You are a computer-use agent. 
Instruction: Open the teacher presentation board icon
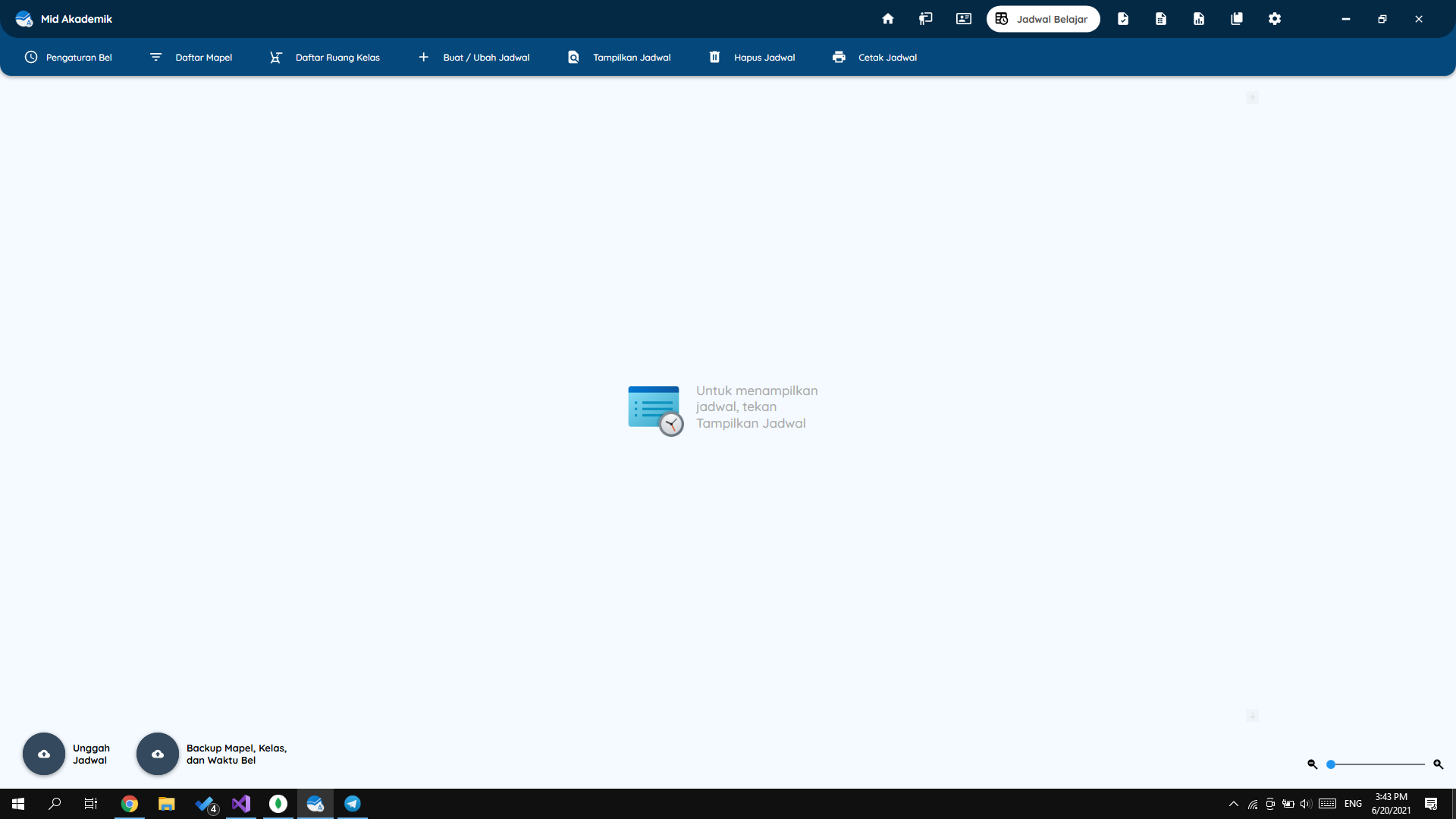pos(926,19)
